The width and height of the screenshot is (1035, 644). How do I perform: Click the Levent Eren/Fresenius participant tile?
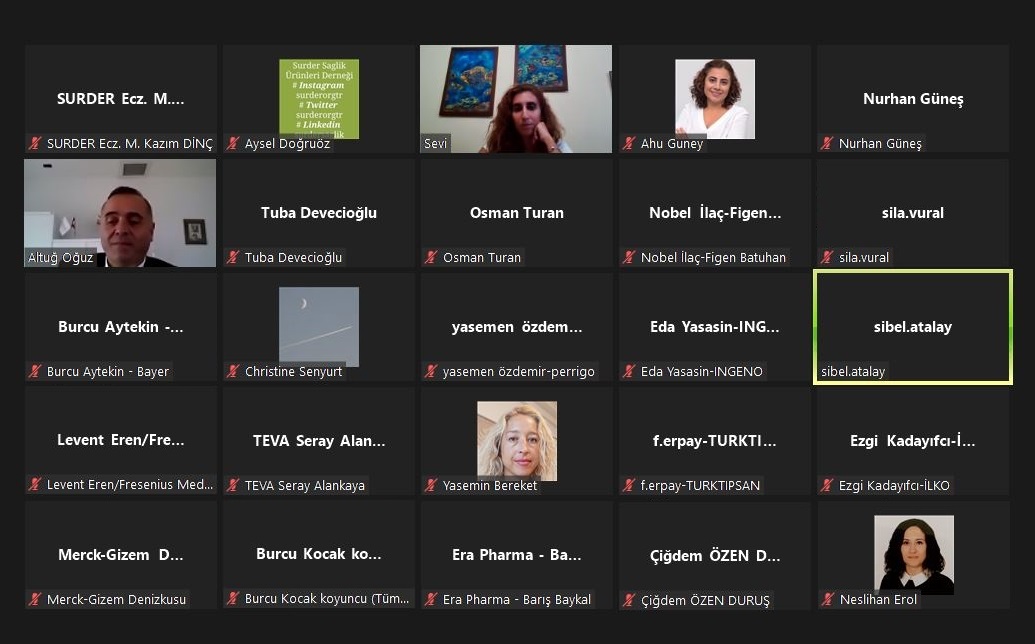120,440
